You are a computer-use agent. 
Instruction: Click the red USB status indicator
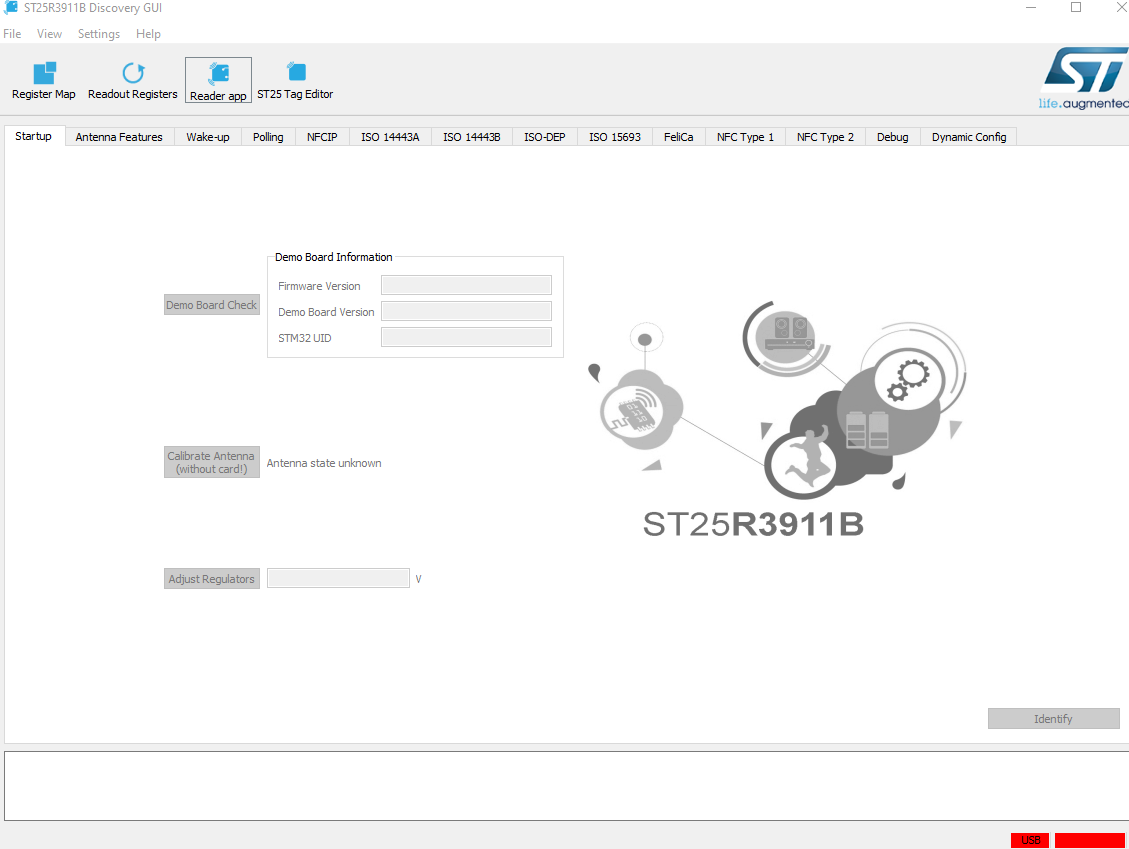(1029, 840)
